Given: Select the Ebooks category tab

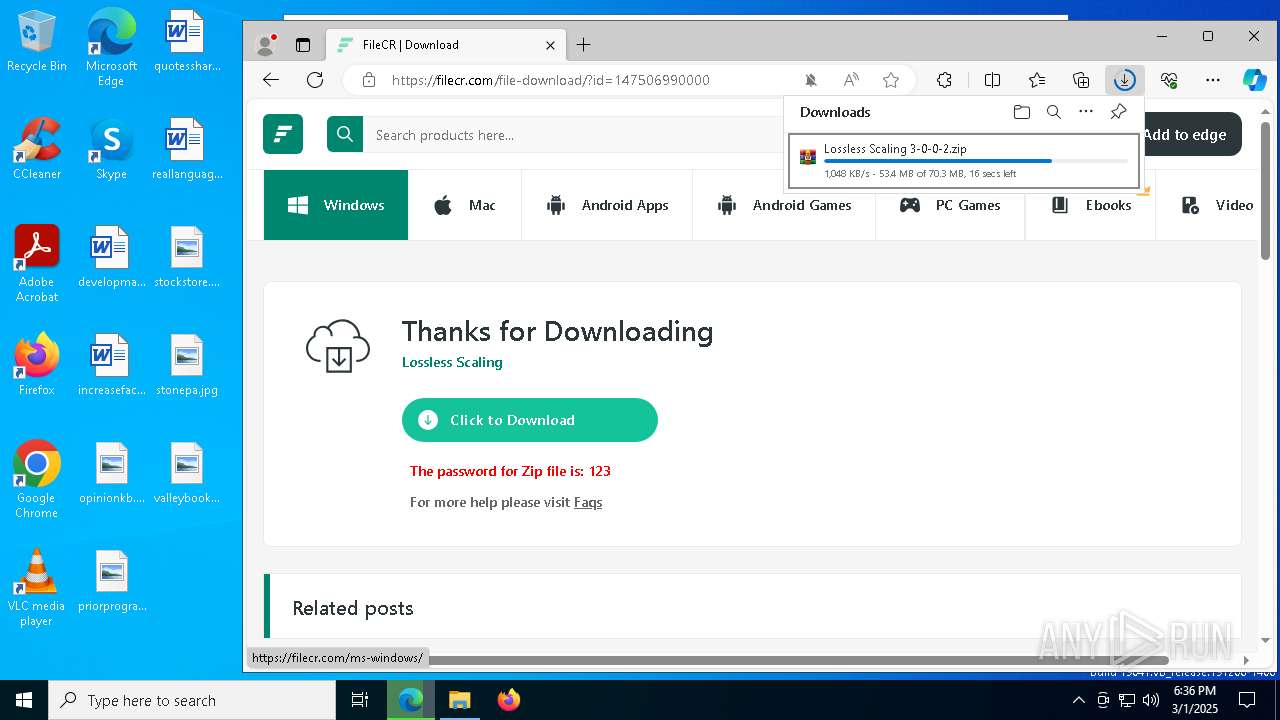Looking at the screenshot, I should click(x=1090, y=205).
